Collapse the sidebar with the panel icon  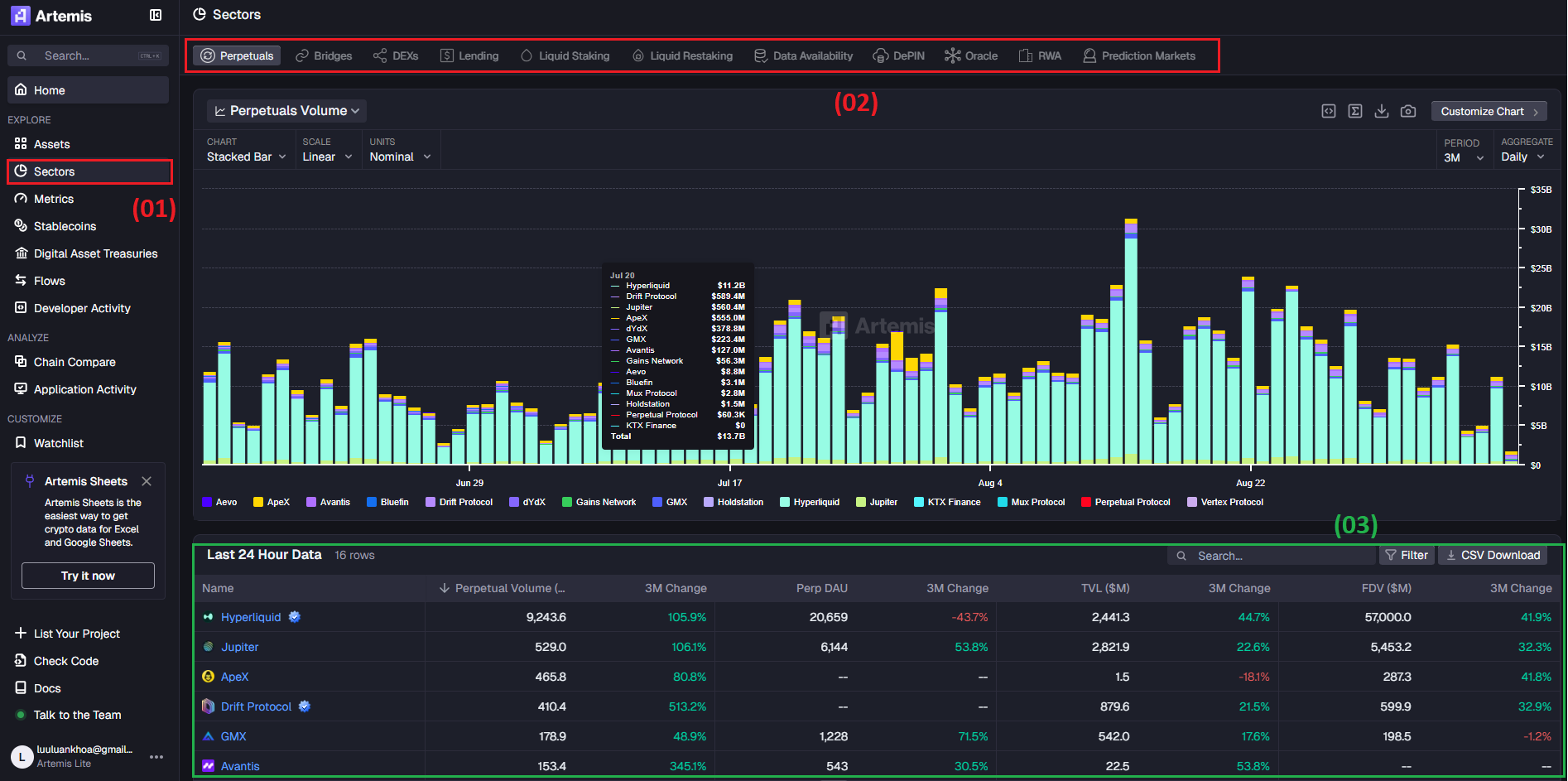156,15
